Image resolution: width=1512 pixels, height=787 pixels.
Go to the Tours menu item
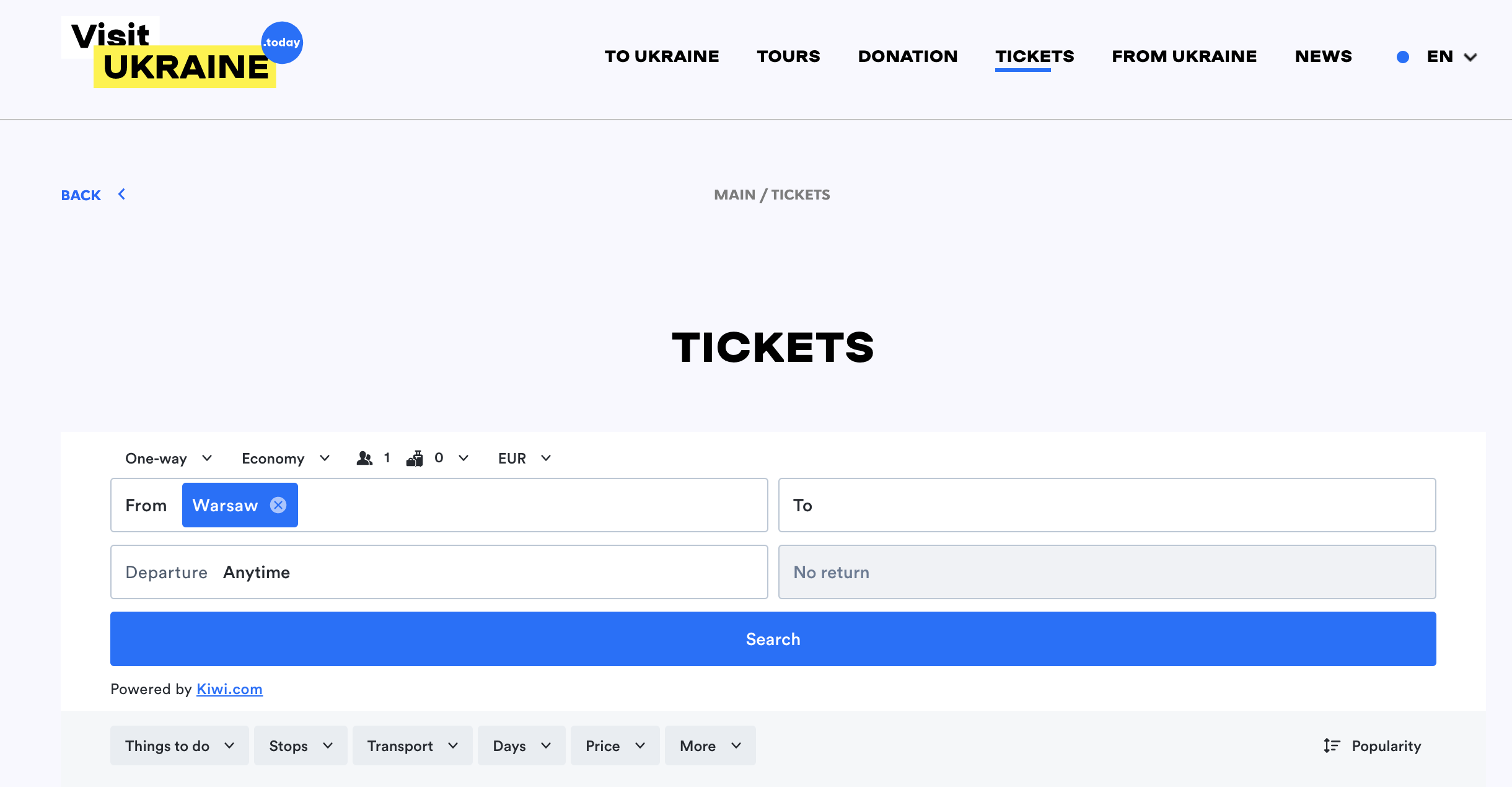point(788,56)
